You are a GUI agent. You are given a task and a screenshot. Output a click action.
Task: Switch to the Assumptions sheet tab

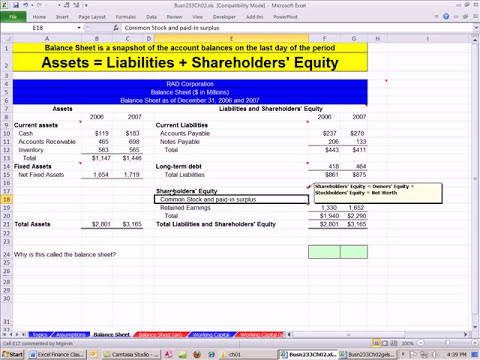[x=71, y=334]
